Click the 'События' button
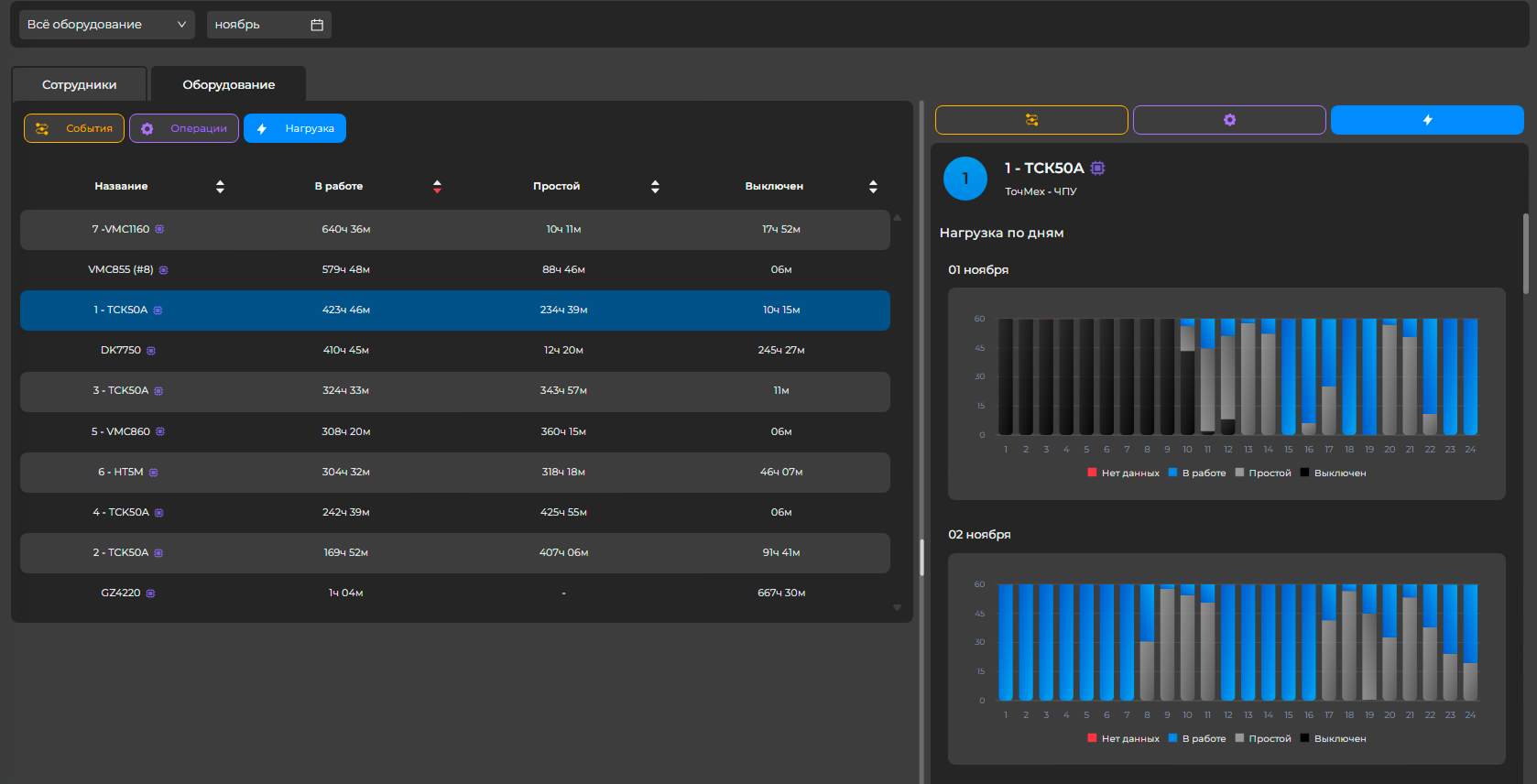 click(x=74, y=128)
